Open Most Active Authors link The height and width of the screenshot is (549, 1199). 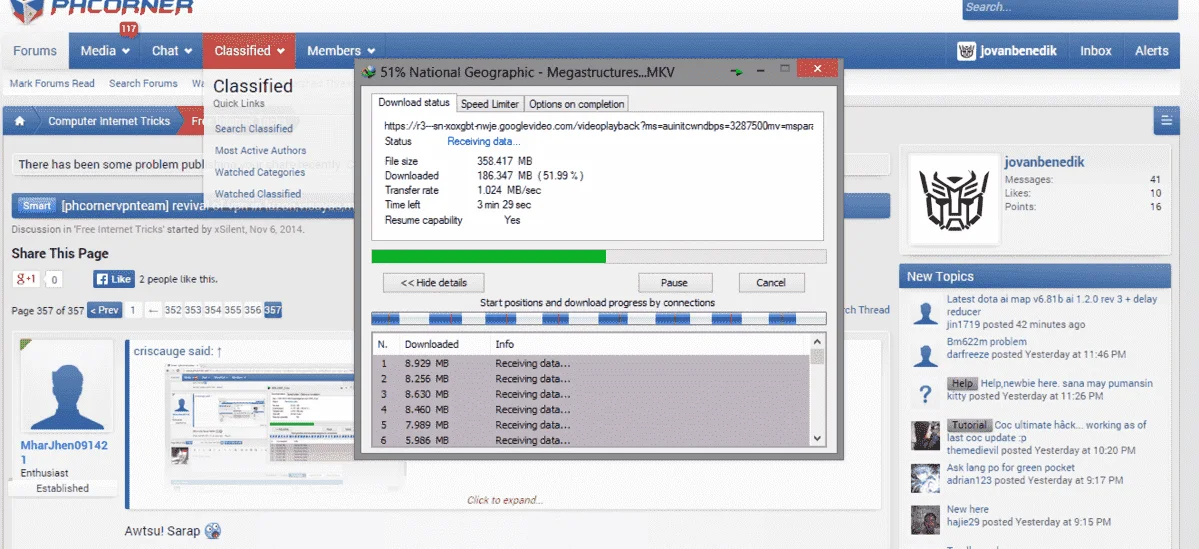[261, 151]
